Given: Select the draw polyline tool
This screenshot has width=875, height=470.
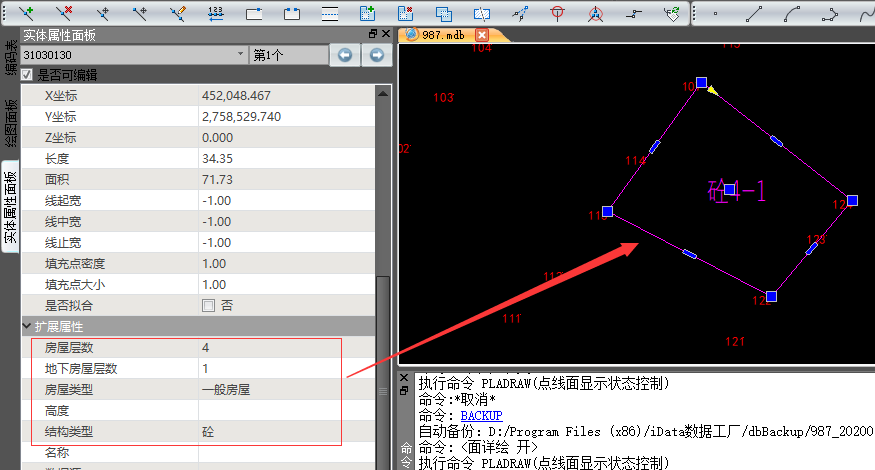Looking at the screenshot, I should tap(829, 13).
